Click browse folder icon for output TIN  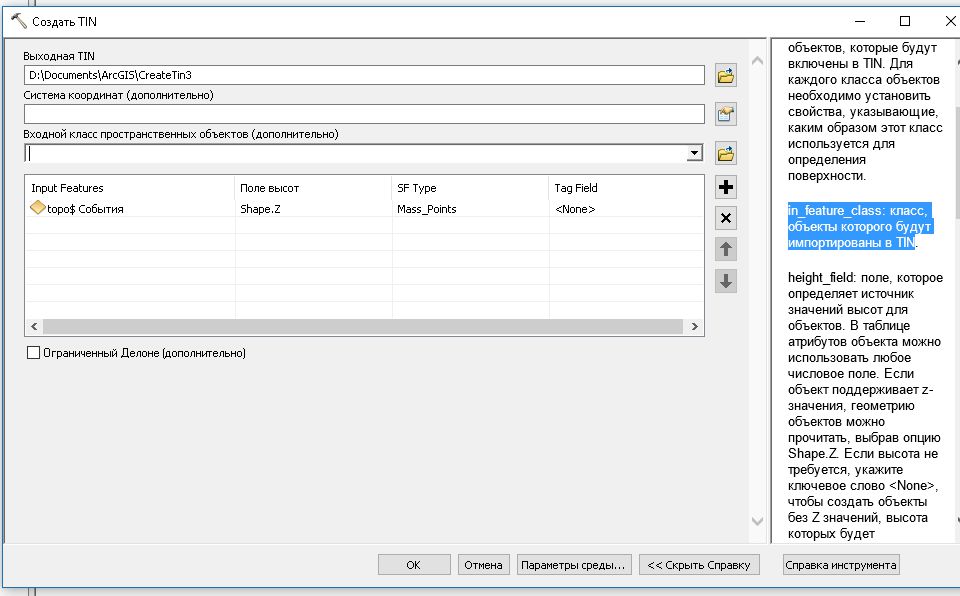[x=726, y=75]
